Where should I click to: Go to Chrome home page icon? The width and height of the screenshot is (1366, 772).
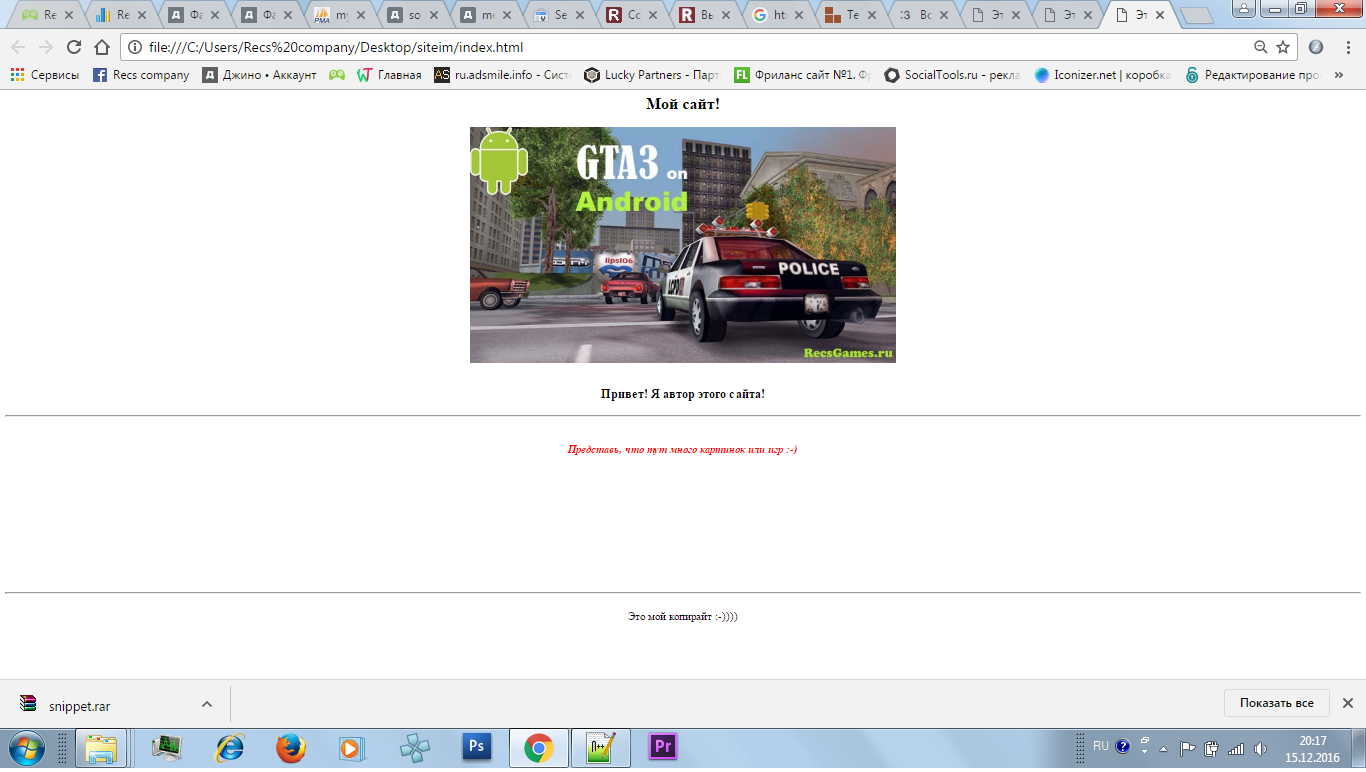(x=102, y=47)
